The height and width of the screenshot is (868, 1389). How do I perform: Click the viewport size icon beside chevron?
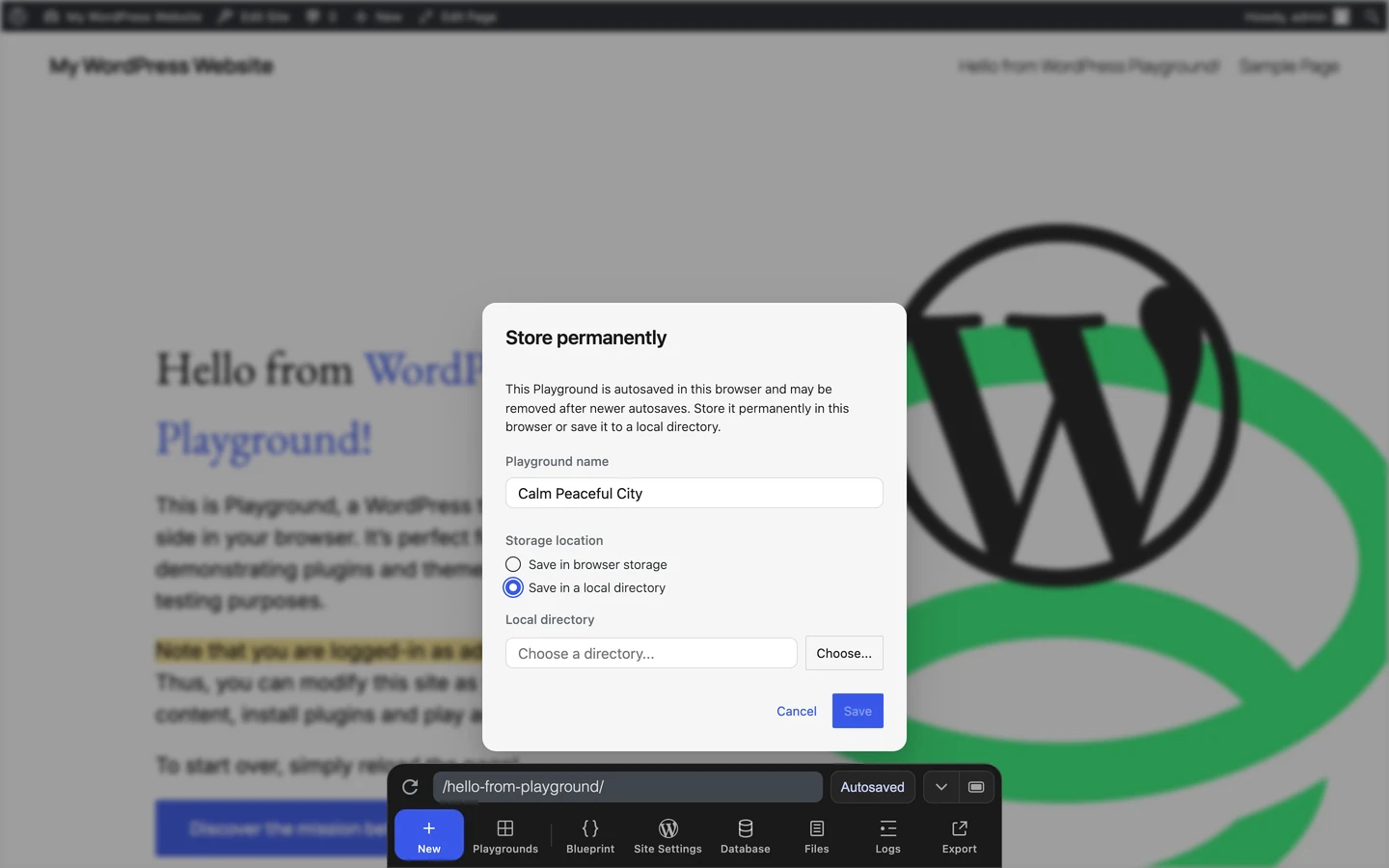pos(976,787)
